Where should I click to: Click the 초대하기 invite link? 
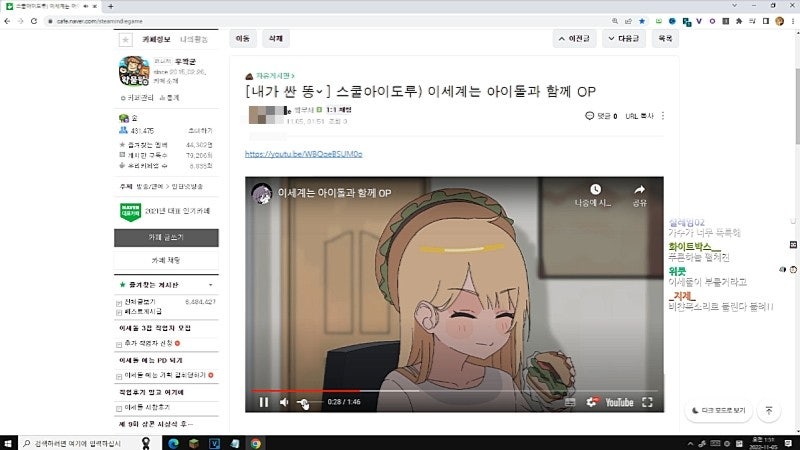[x=200, y=131]
